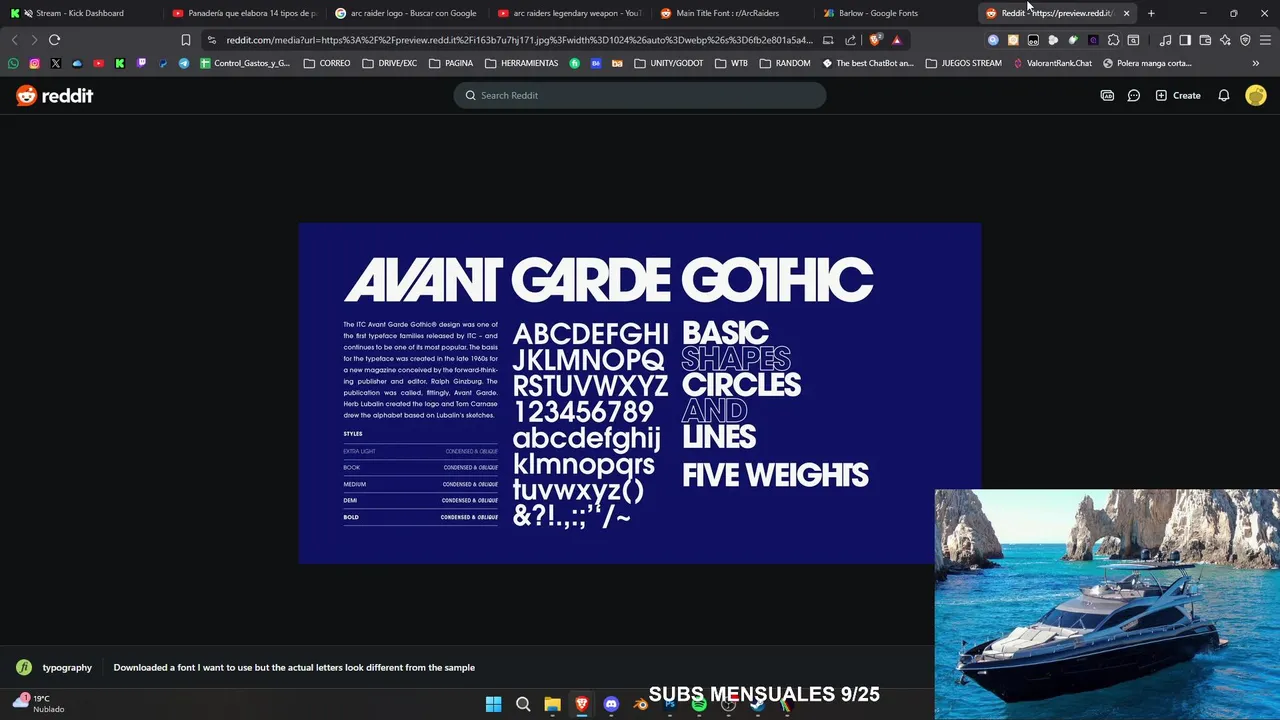This screenshot has width=1280, height=720.
Task: Reload the page with the refresh icon
Action: (x=54, y=40)
